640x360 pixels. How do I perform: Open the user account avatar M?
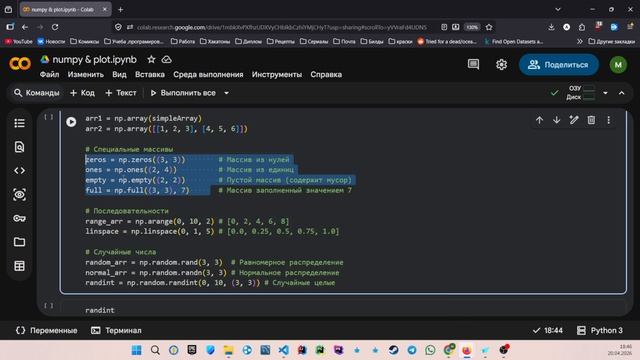(x=618, y=64)
